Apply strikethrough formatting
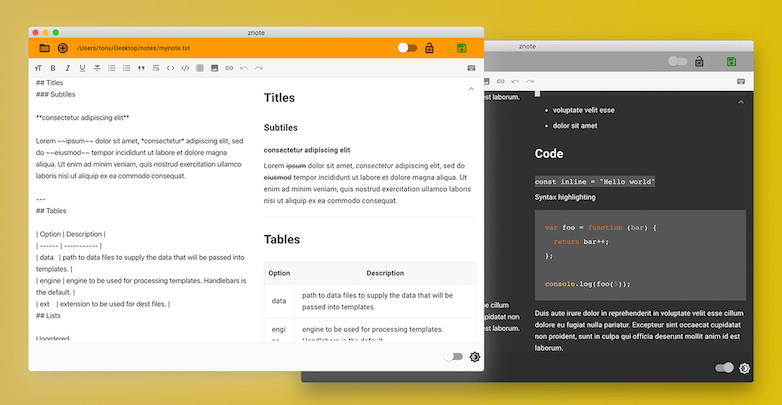The image size is (782, 405). 97,68
